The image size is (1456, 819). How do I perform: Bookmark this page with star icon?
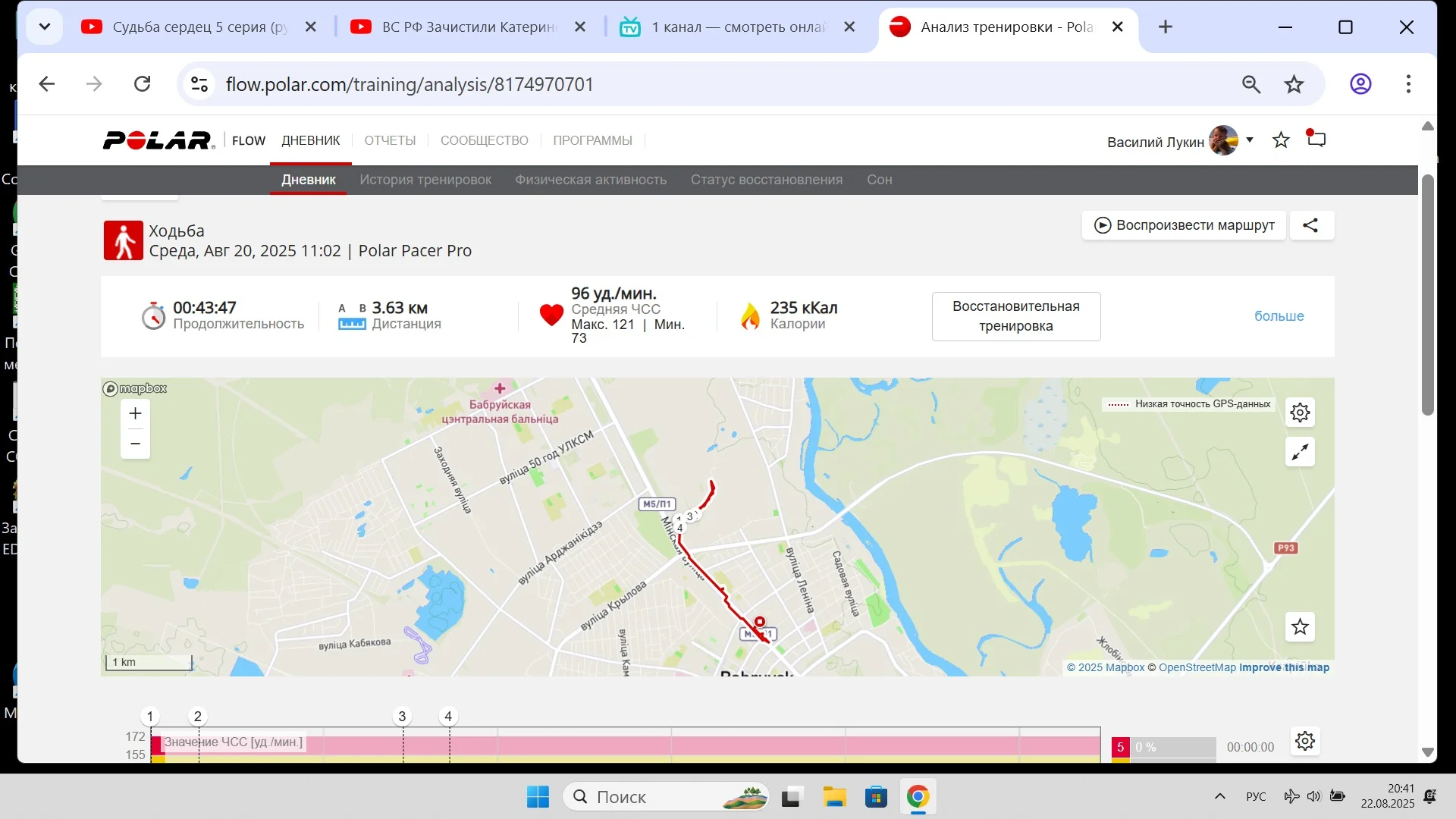(1294, 84)
